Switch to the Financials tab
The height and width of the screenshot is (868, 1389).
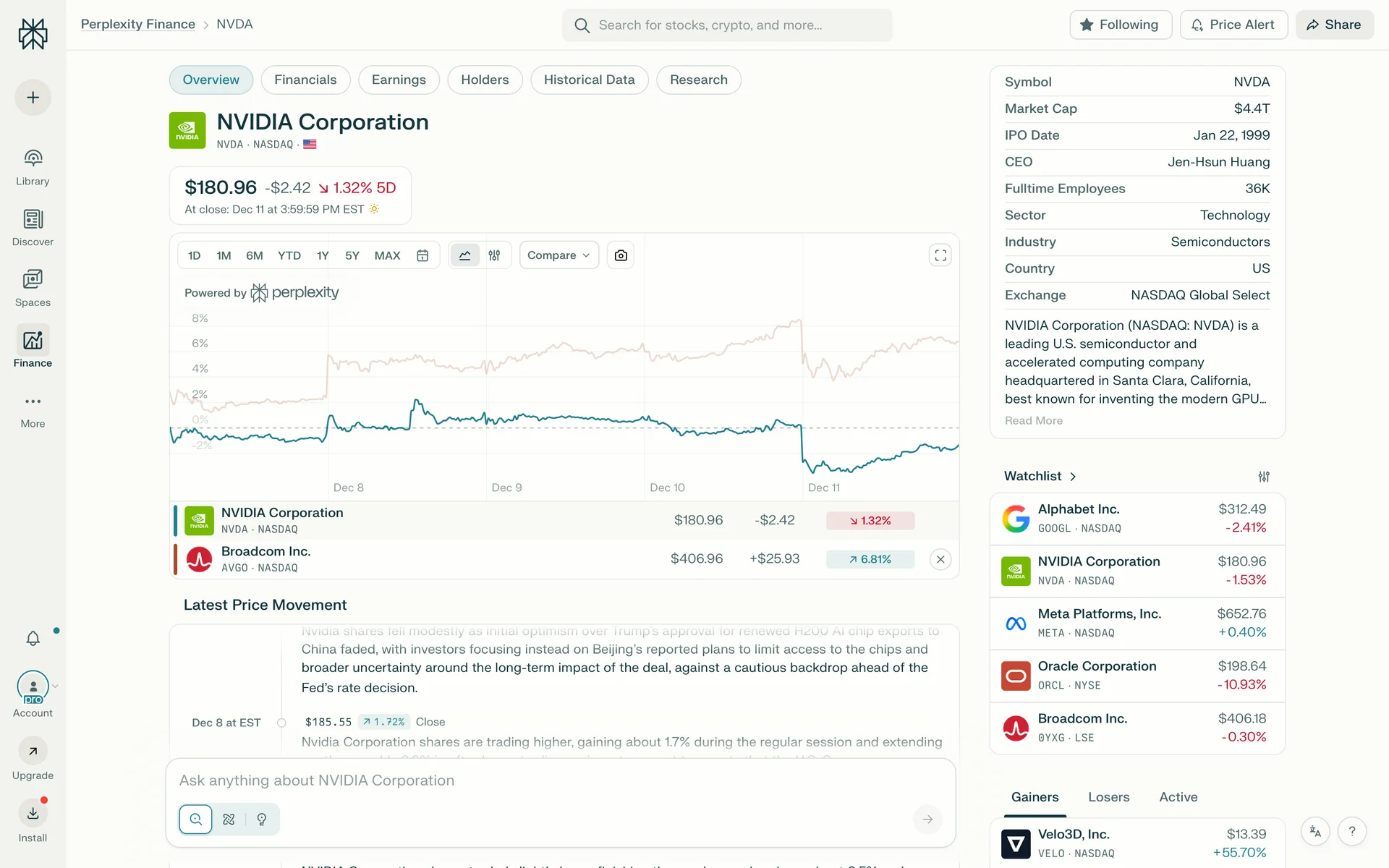305,80
